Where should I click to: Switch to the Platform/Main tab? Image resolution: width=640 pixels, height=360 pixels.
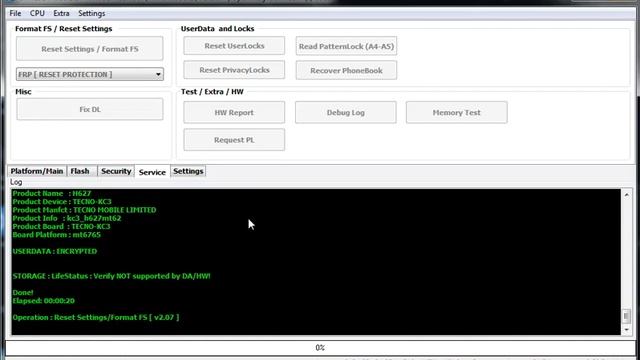coord(37,171)
